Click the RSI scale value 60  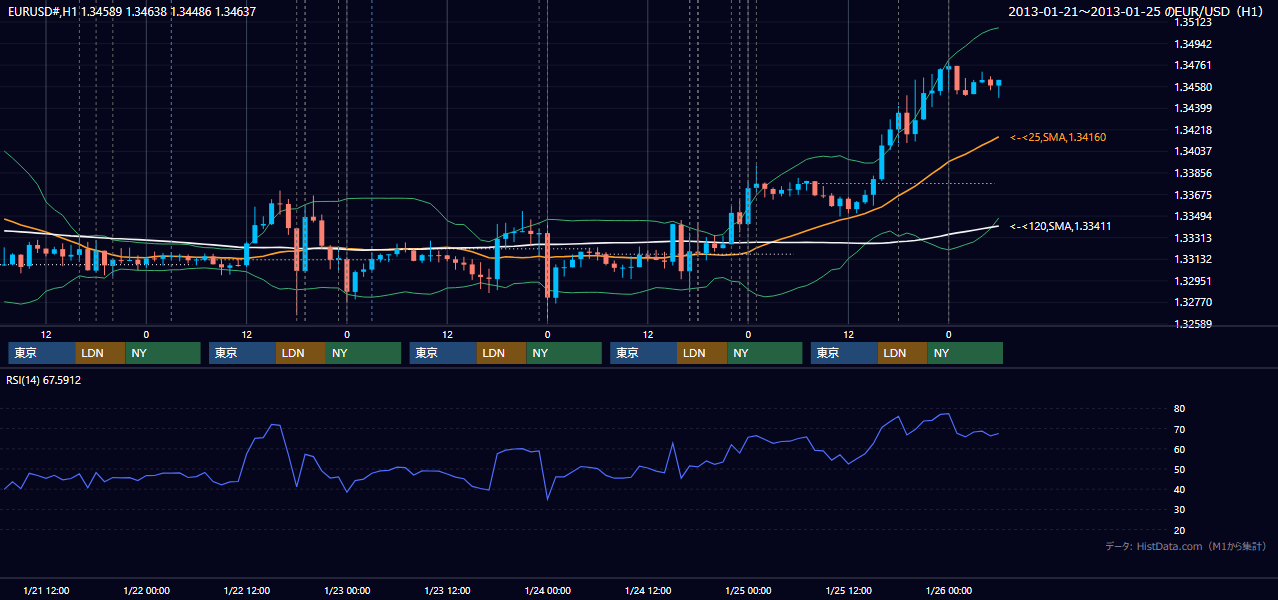click(x=1179, y=450)
